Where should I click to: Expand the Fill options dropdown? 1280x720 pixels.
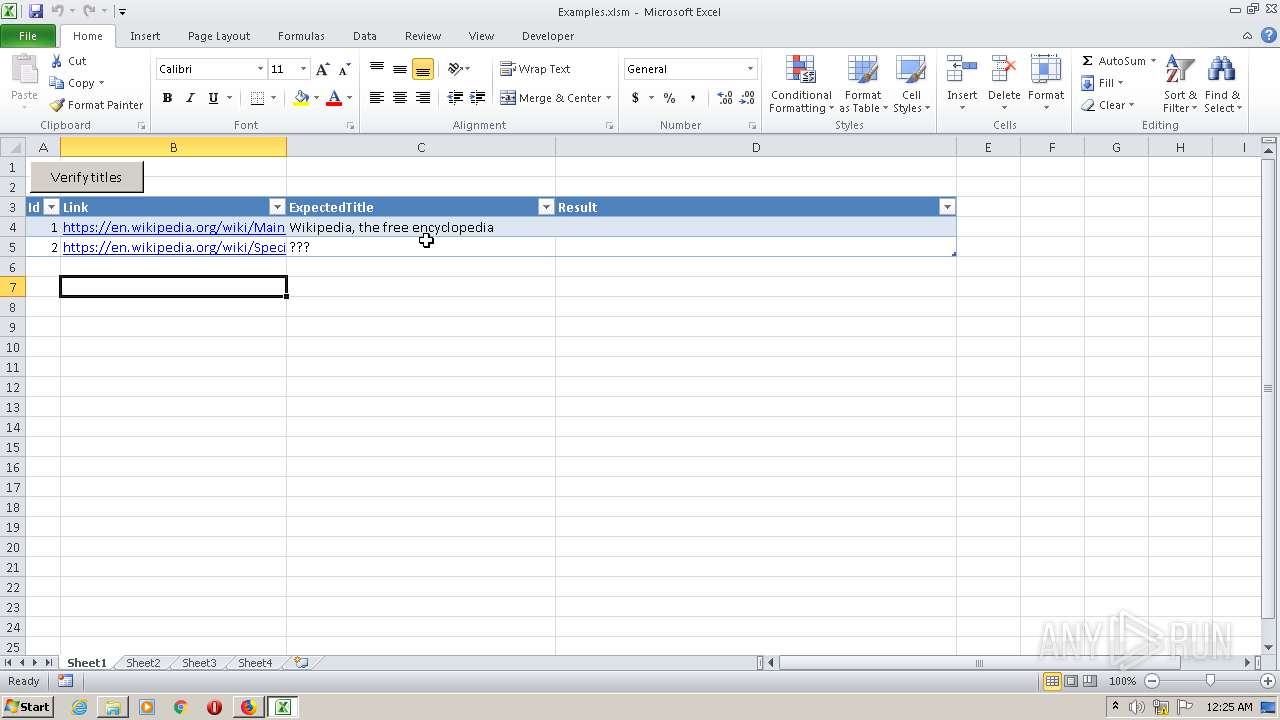[x=1119, y=83]
